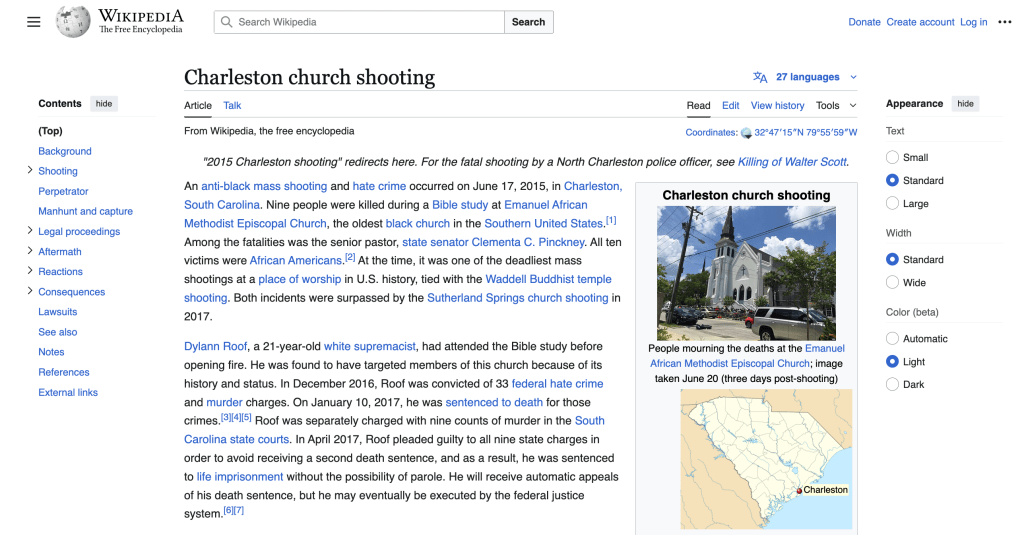The width and height of the screenshot is (1024, 535).
Task: Open the three-dot personal tools menu
Action: pyautogui.click(x=1004, y=22)
